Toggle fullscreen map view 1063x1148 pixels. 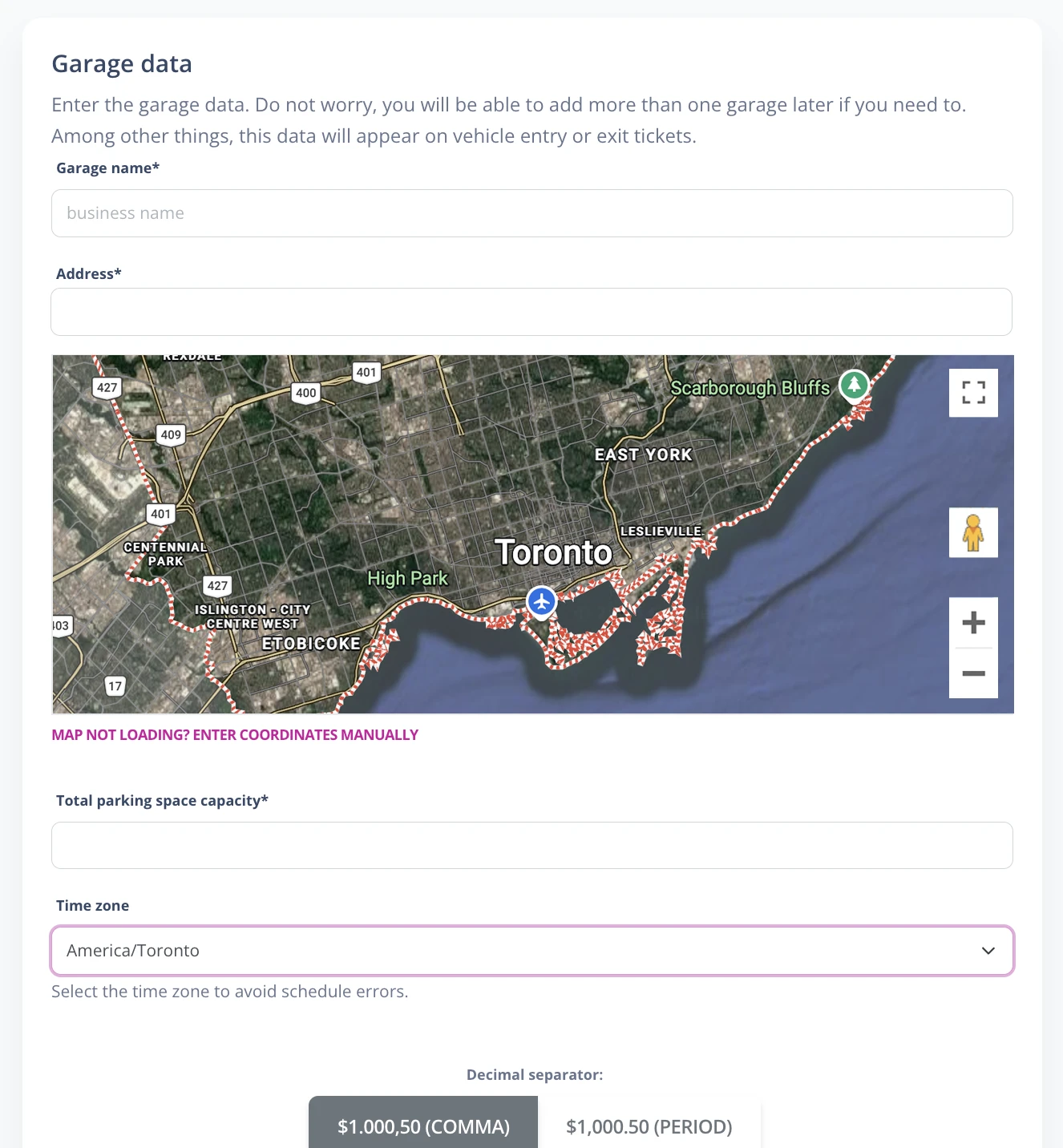coord(973,393)
